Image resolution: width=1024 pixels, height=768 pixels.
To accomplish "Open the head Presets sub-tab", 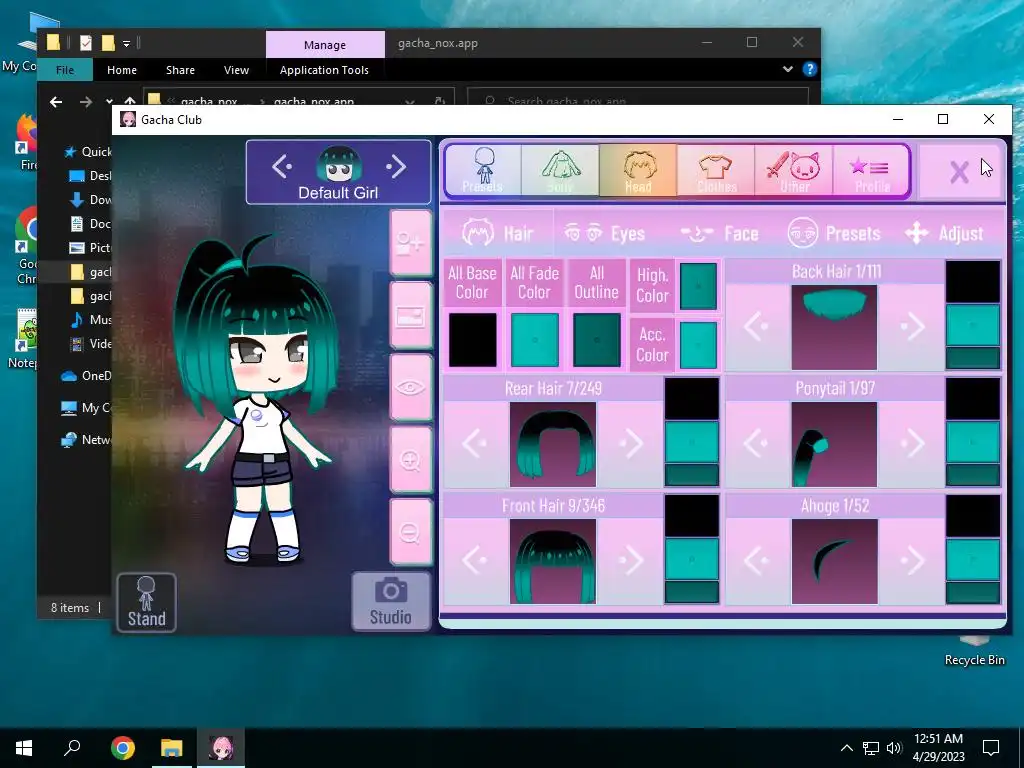I will pos(833,233).
